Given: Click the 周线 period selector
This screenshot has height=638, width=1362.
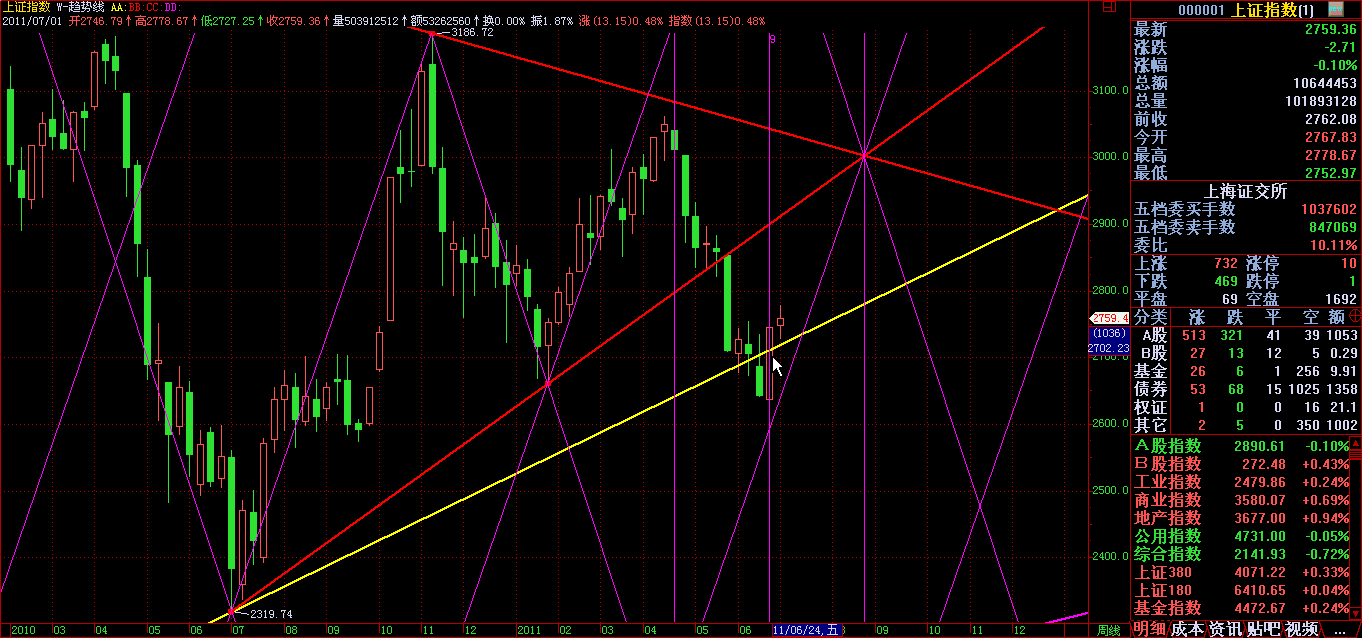Looking at the screenshot, I should pos(1107,630).
